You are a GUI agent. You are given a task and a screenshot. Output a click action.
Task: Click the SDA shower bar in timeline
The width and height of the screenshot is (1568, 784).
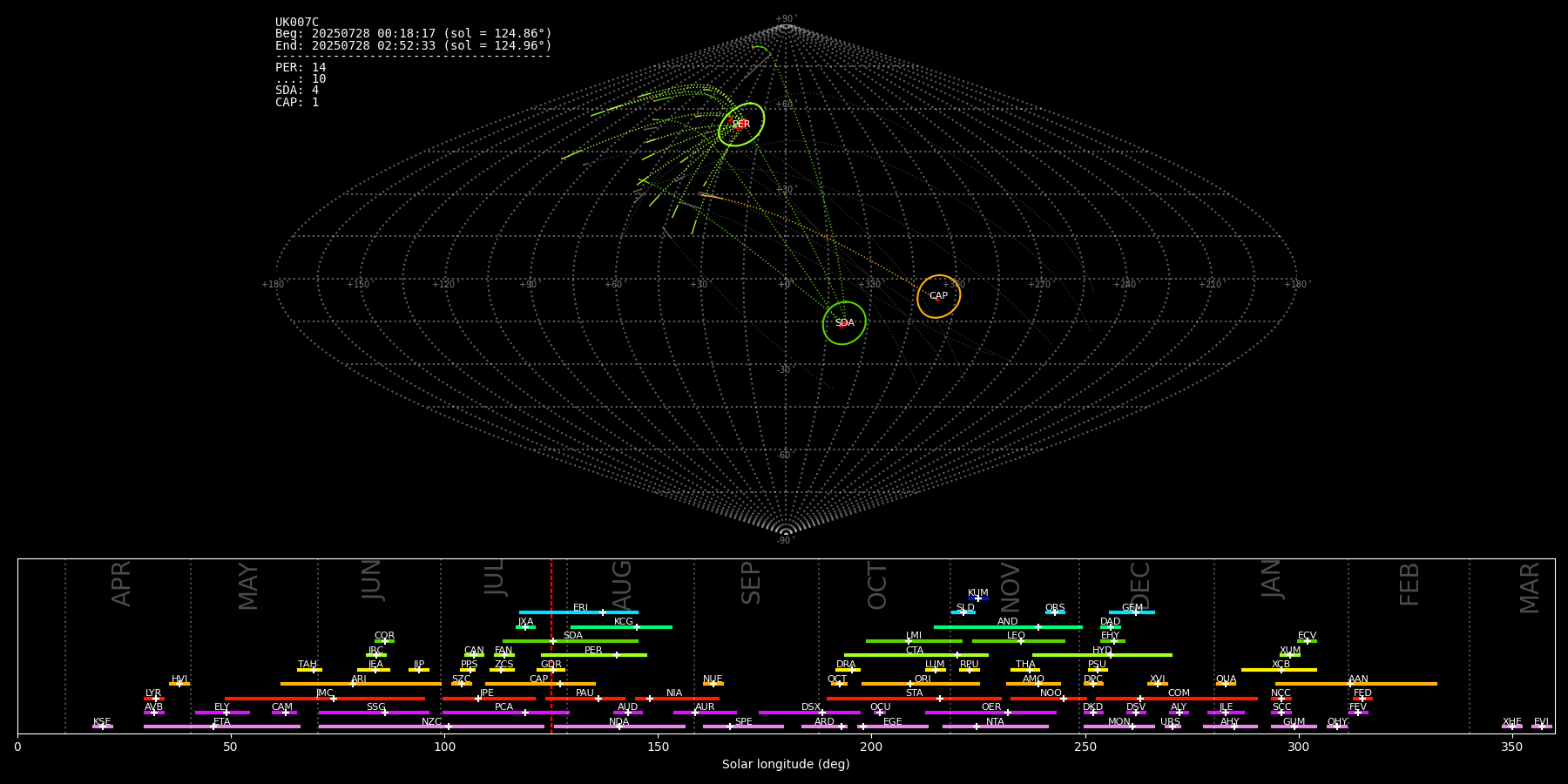point(571,641)
